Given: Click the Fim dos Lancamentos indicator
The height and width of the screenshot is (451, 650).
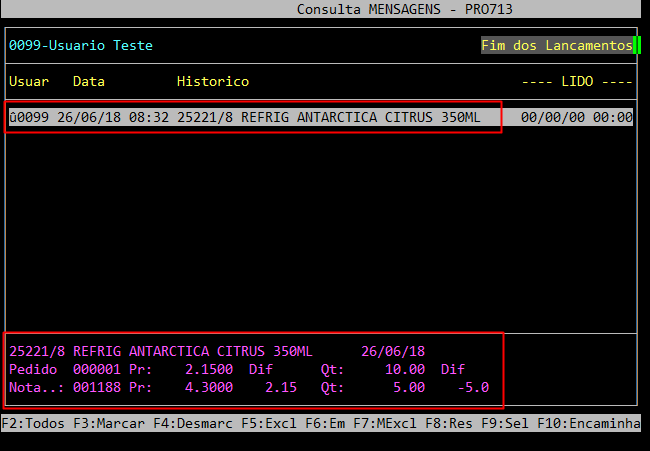Looking at the screenshot, I should [556, 46].
